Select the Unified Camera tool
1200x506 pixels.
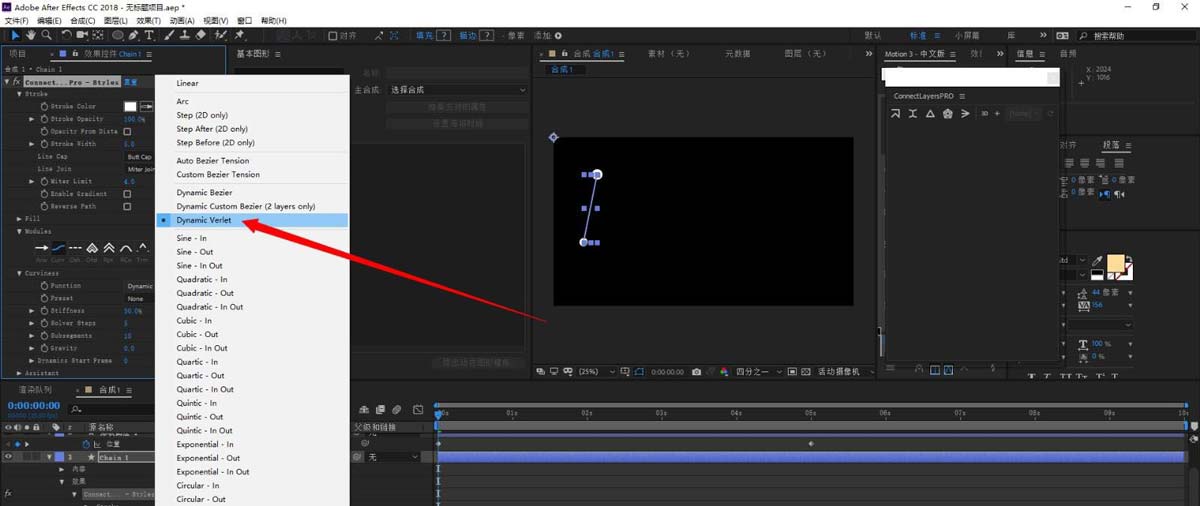[82, 35]
